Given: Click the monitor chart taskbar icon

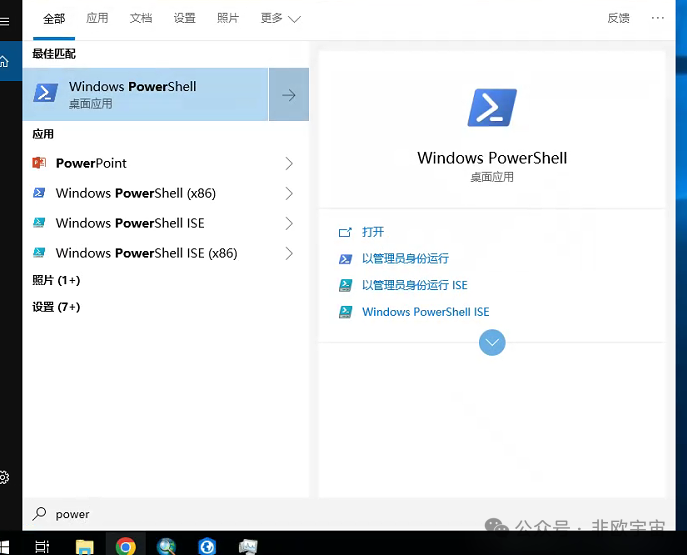Looking at the screenshot, I should 248,547.
